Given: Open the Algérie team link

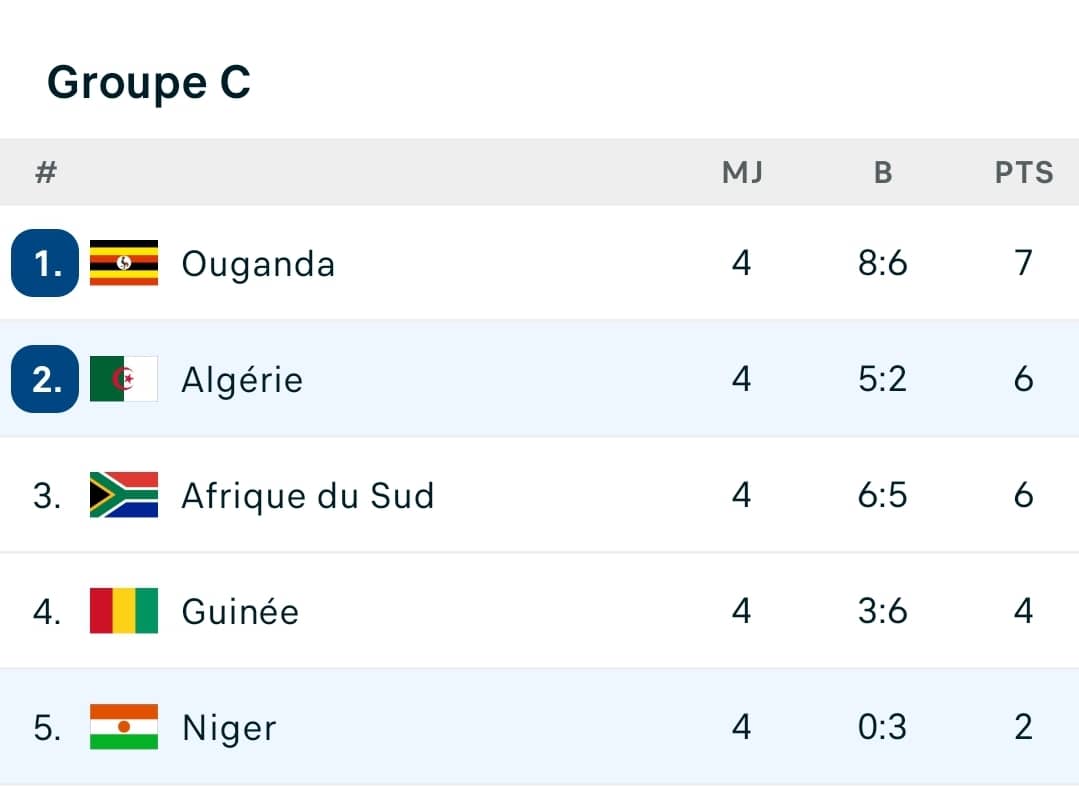Looking at the screenshot, I should tap(242, 380).
